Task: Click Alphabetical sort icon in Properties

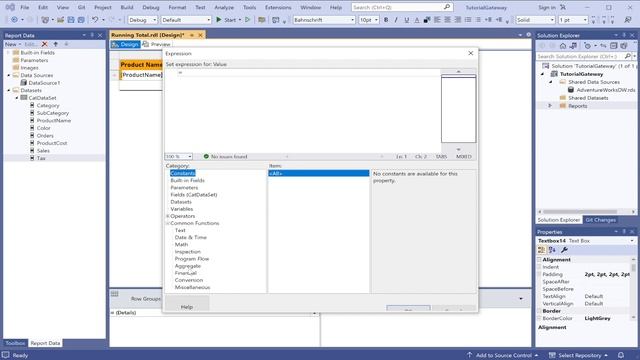Action: click(x=552, y=250)
